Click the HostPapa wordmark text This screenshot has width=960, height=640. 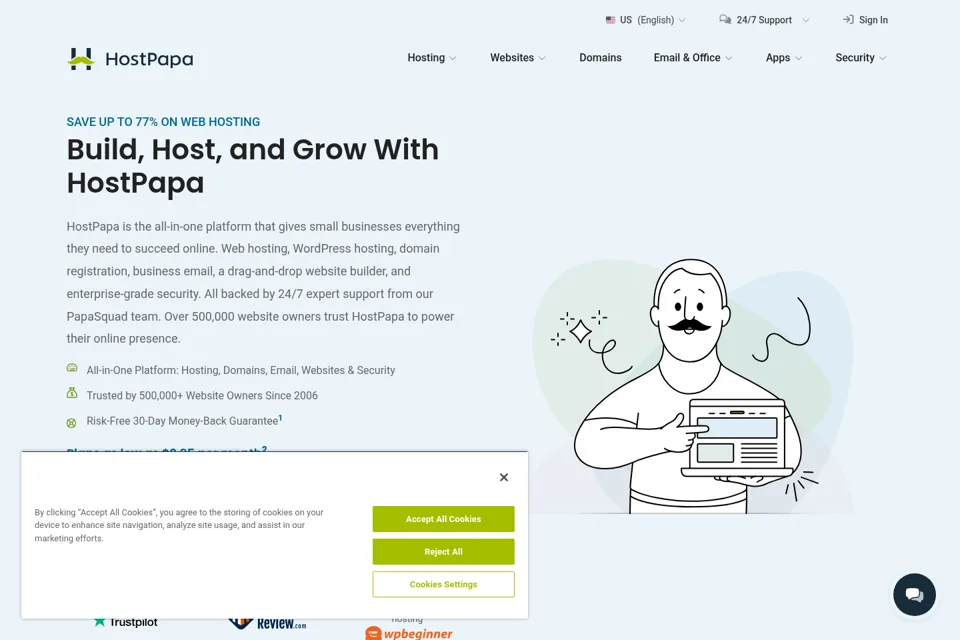[x=149, y=59]
